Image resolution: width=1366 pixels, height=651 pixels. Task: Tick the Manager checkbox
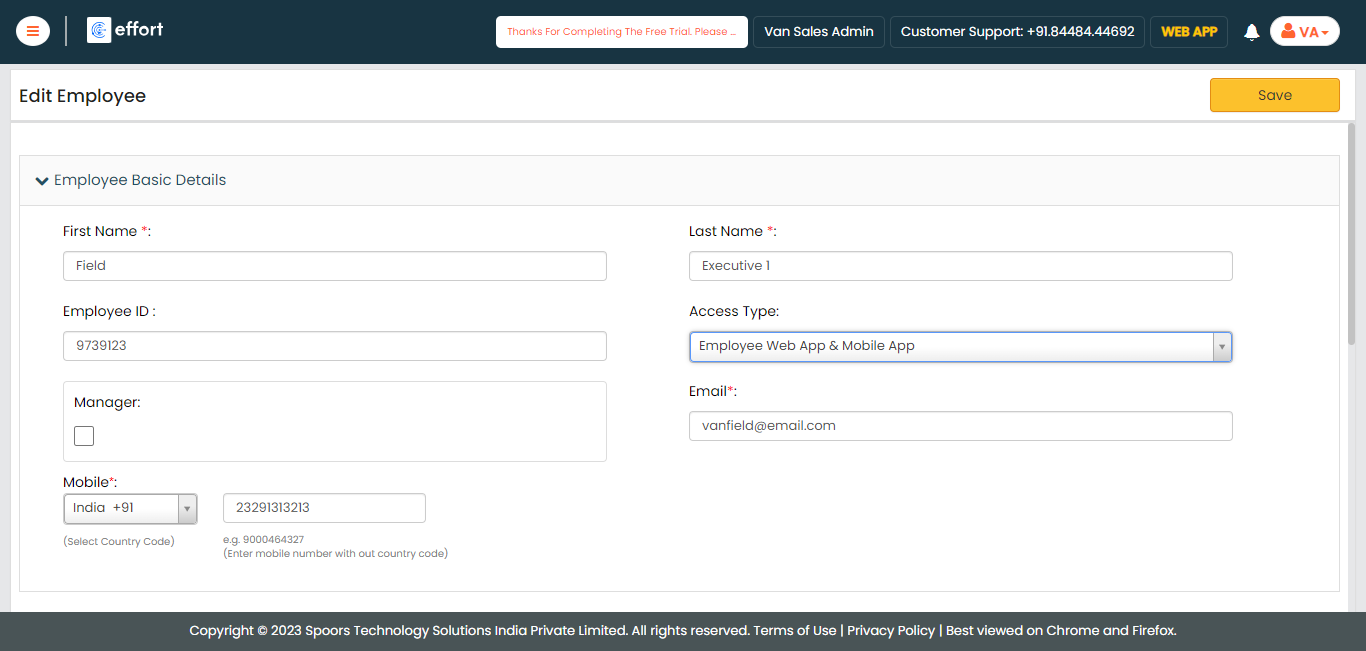point(84,436)
